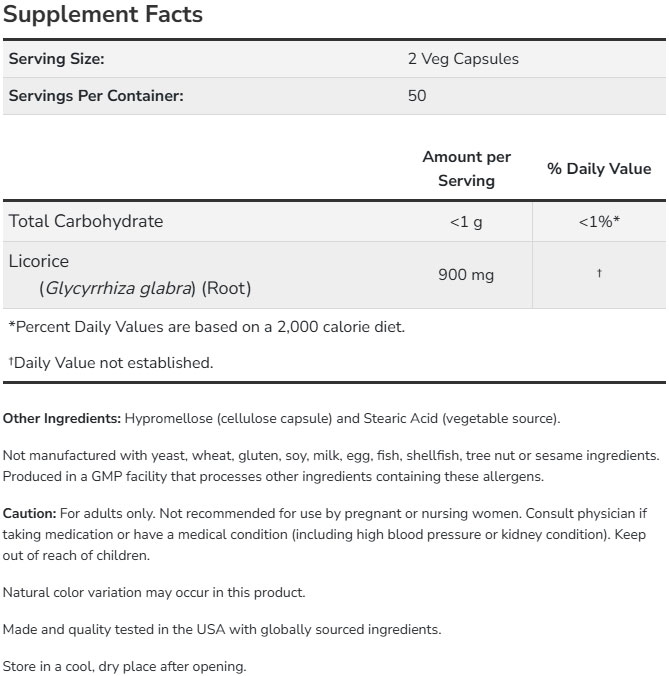
Task: Click the Daily Value not established footnote
Action: [x=110, y=363]
